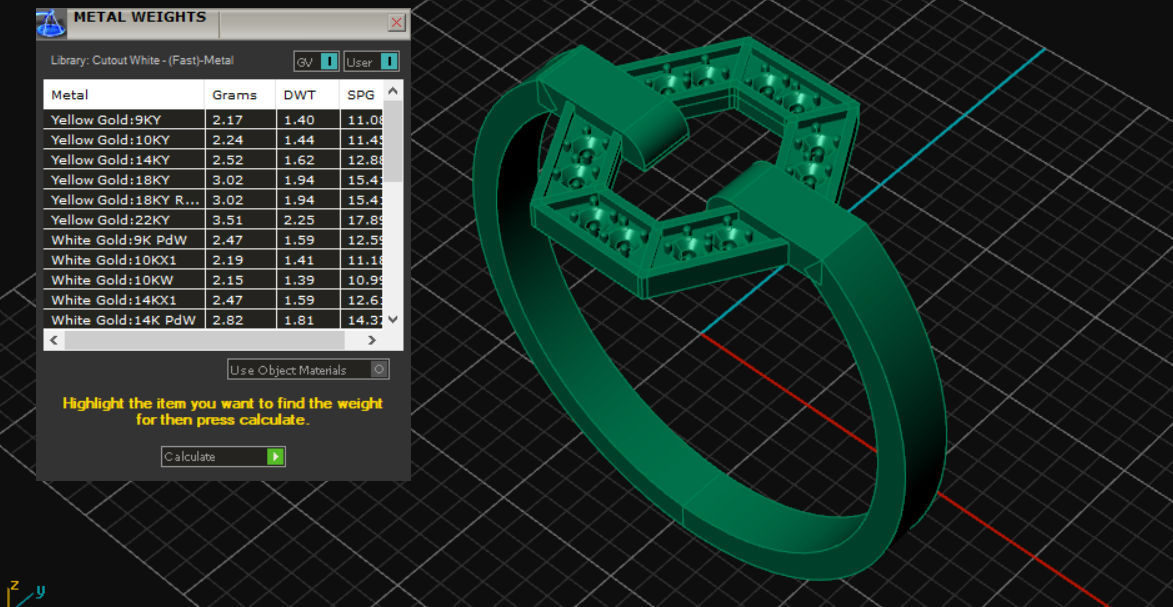This screenshot has width=1173, height=607.
Task: Toggle the GV library switch
Action: (329, 62)
